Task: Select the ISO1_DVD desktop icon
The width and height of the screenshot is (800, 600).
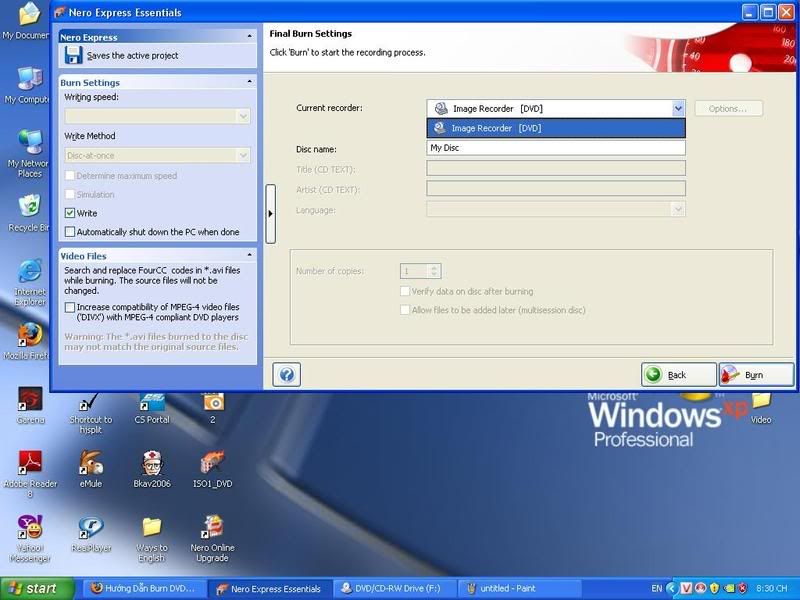Action: click(x=213, y=469)
